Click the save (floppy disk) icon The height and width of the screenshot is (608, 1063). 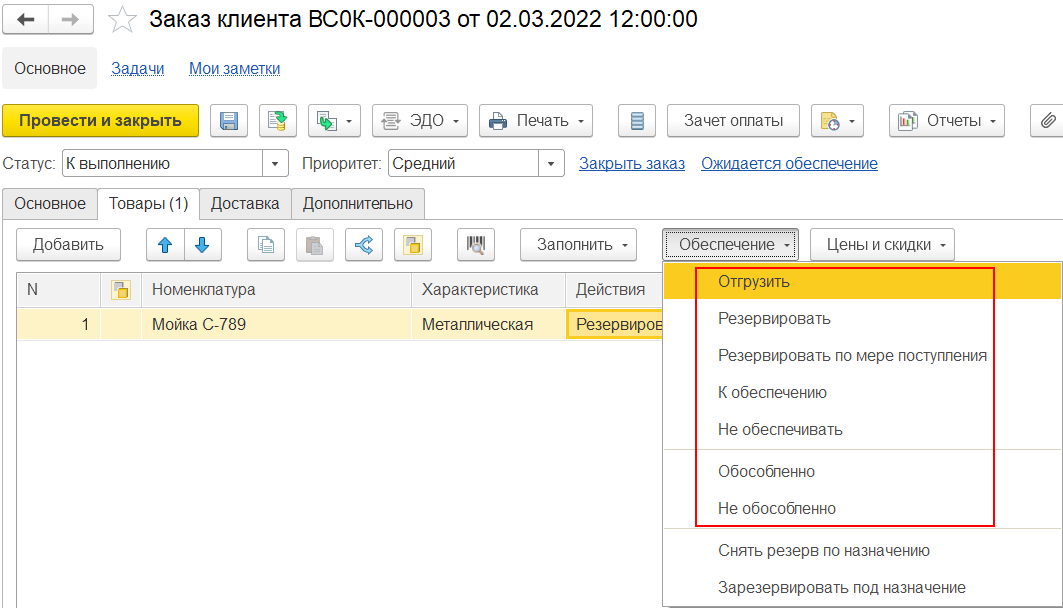229,121
